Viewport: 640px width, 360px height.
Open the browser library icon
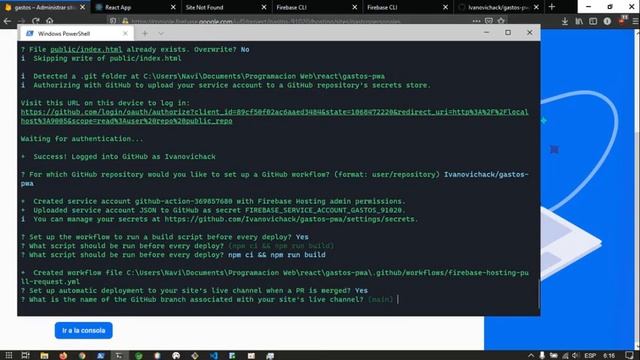click(x=579, y=21)
